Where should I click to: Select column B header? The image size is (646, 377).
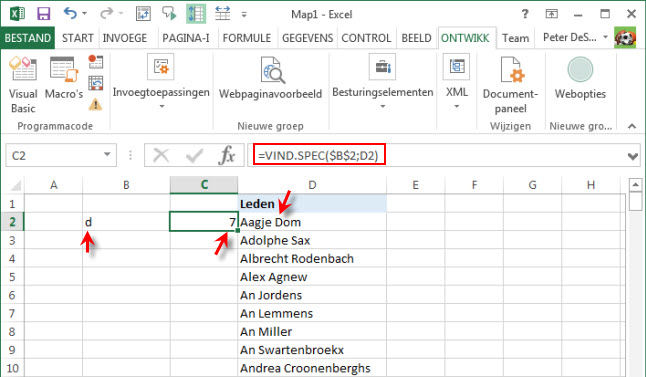pyautogui.click(x=126, y=185)
